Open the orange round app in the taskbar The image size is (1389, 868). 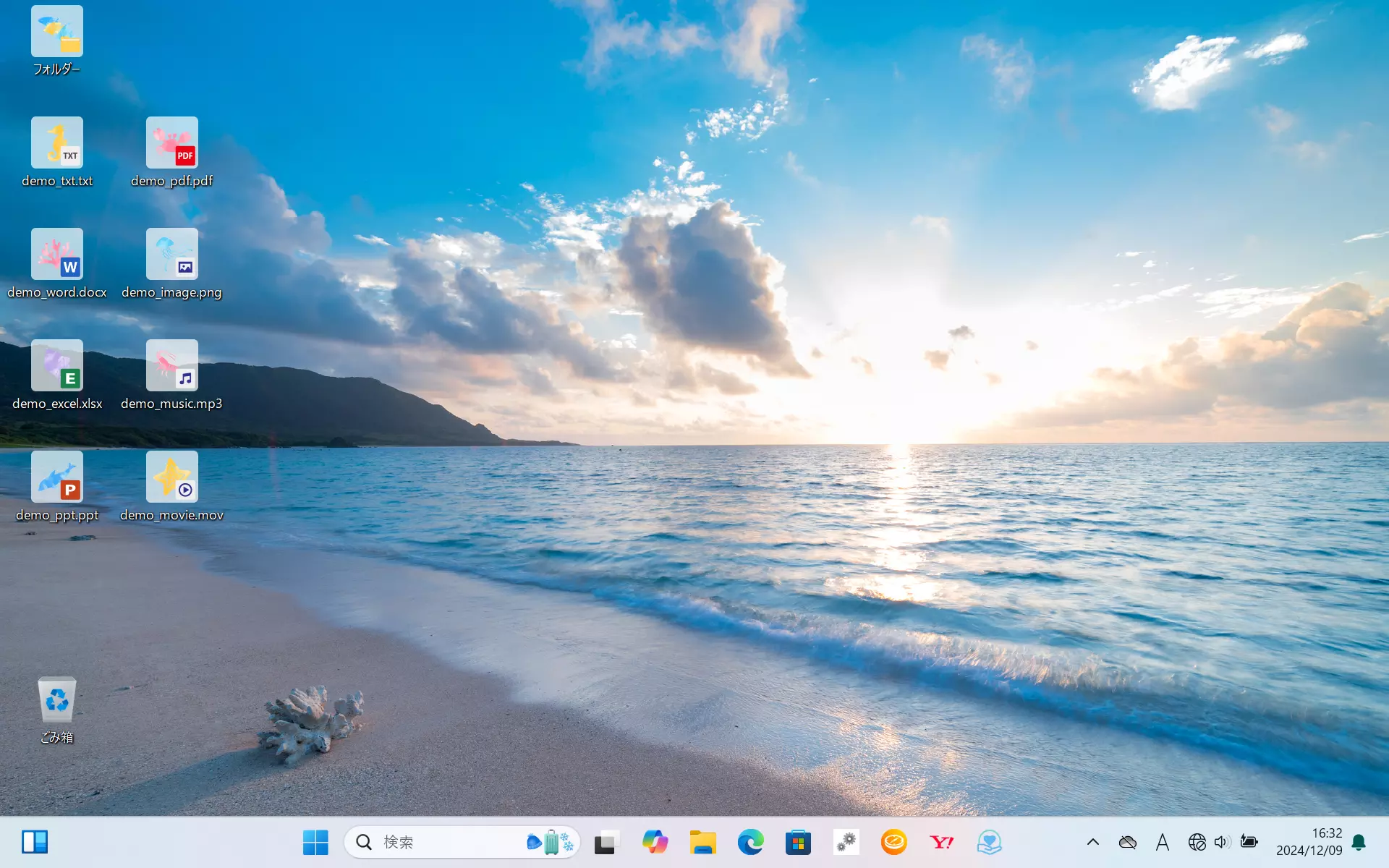[x=893, y=842]
